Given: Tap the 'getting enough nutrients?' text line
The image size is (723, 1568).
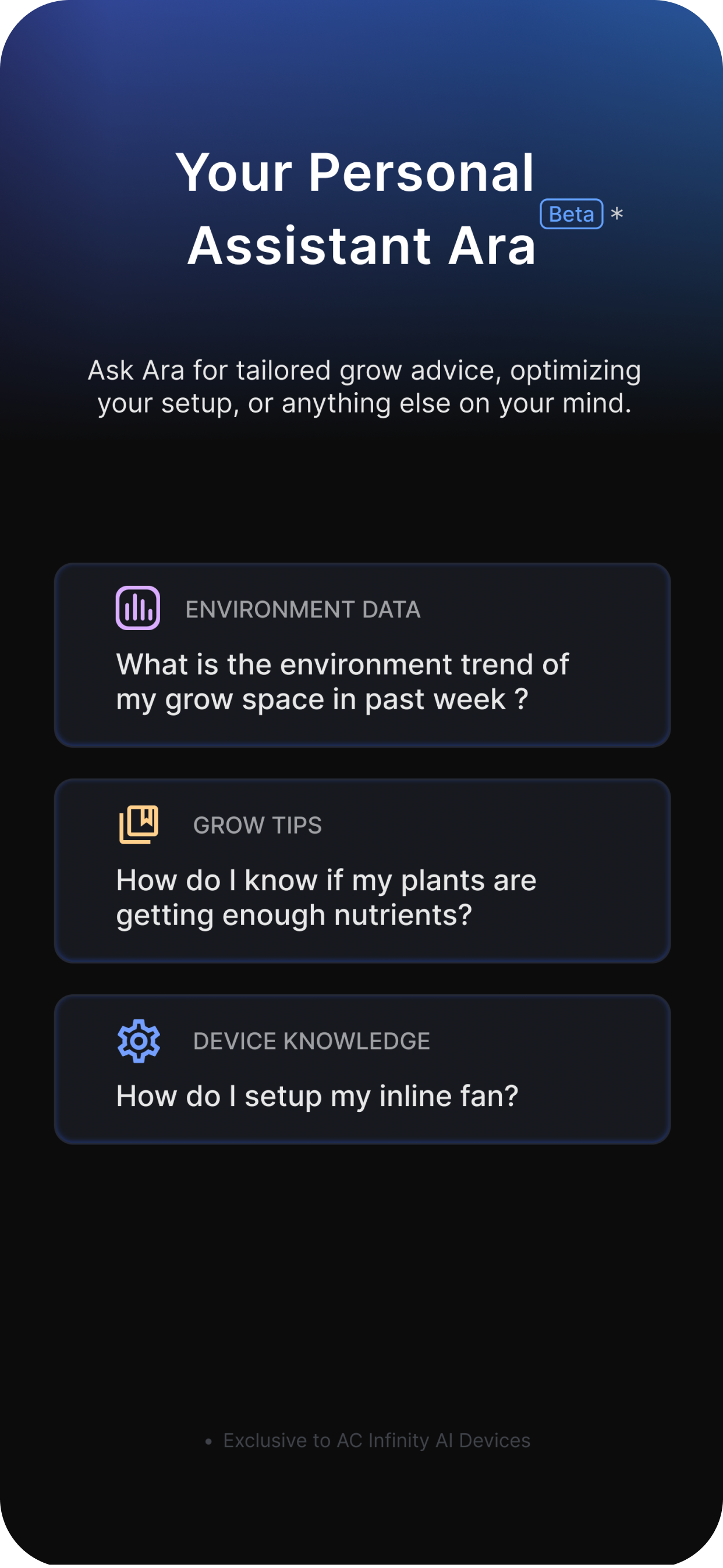Looking at the screenshot, I should (x=293, y=915).
